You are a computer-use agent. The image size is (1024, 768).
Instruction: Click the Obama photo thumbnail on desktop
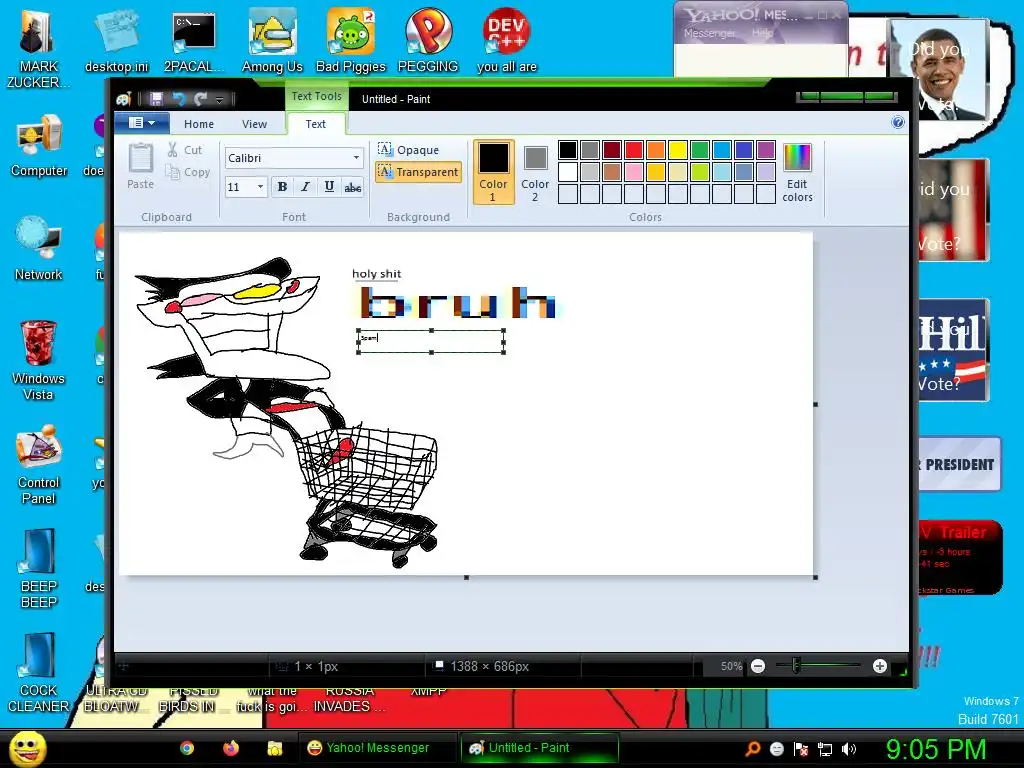[939, 69]
